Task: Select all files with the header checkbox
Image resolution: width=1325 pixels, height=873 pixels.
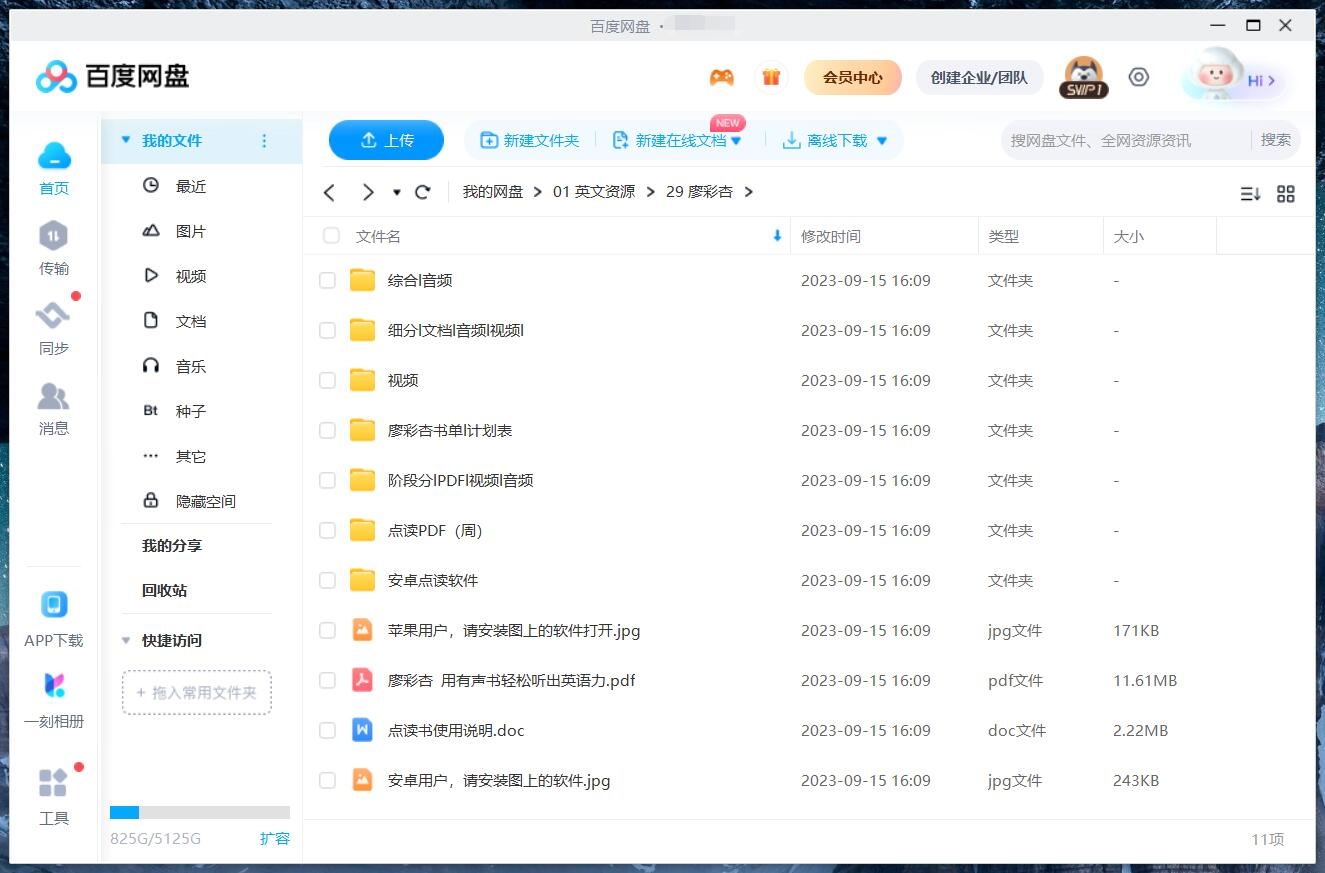Action: point(331,236)
